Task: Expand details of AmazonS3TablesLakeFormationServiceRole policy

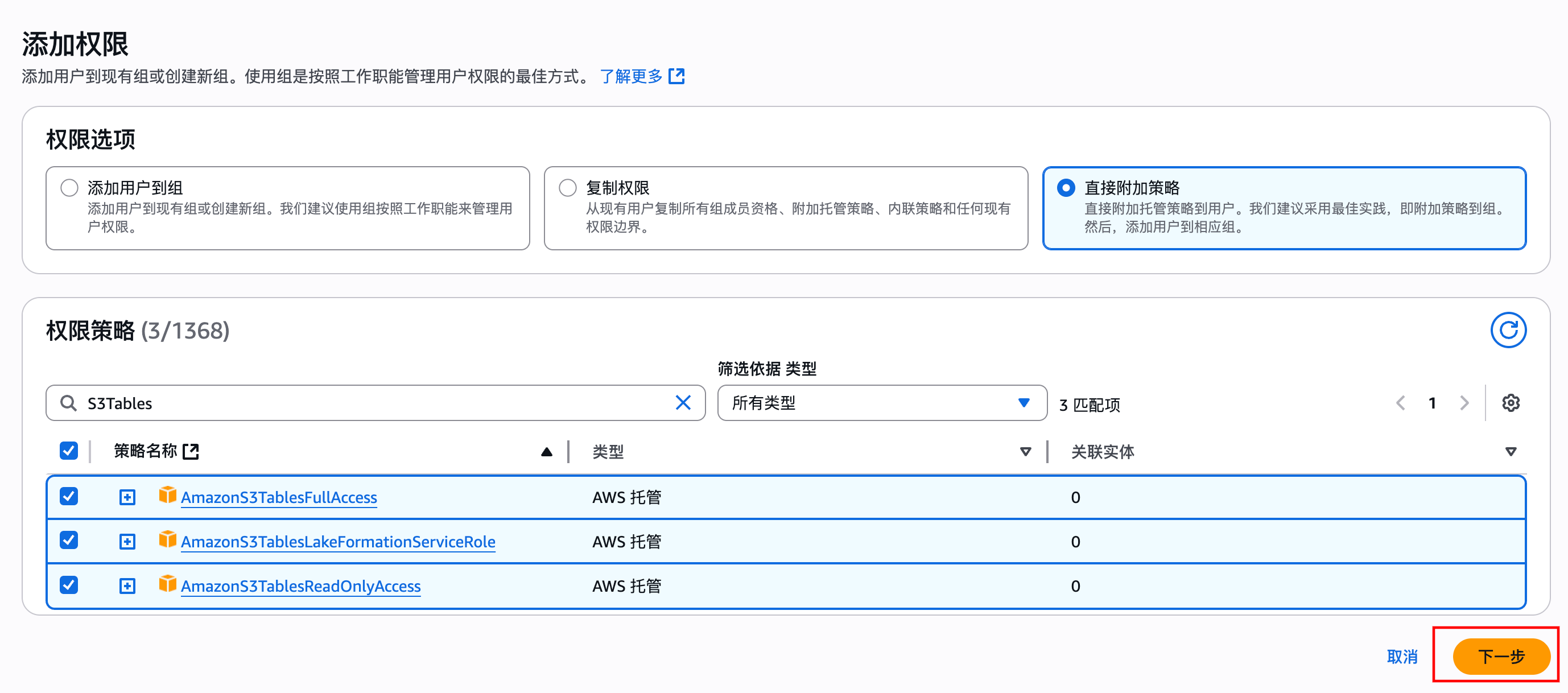Action: click(127, 541)
